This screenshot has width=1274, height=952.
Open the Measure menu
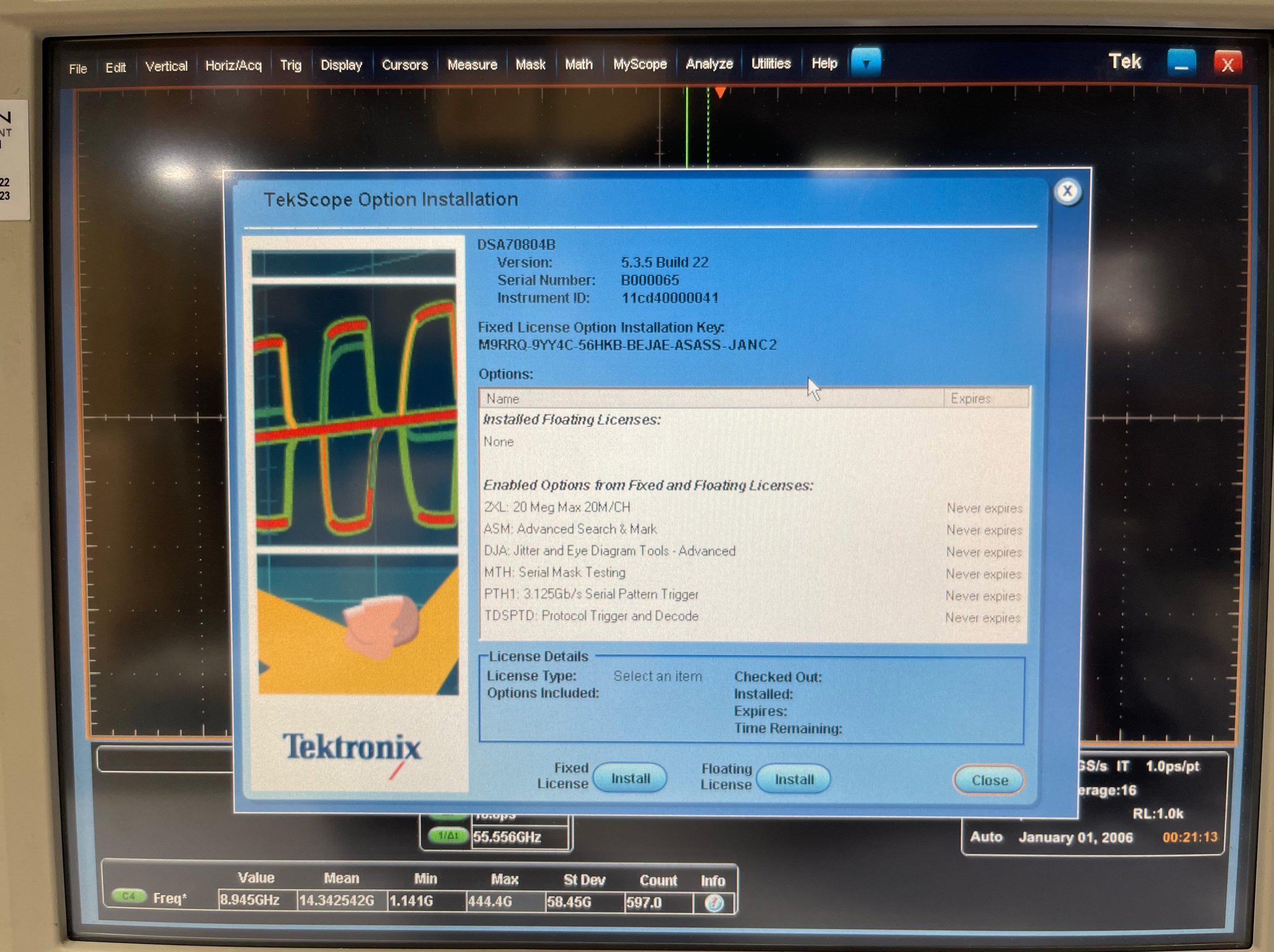point(472,65)
